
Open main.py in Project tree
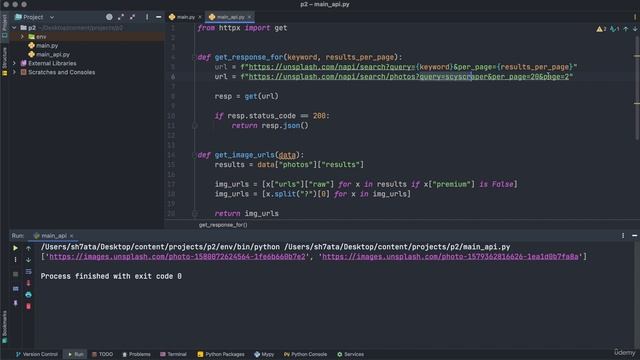[x=47, y=46]
